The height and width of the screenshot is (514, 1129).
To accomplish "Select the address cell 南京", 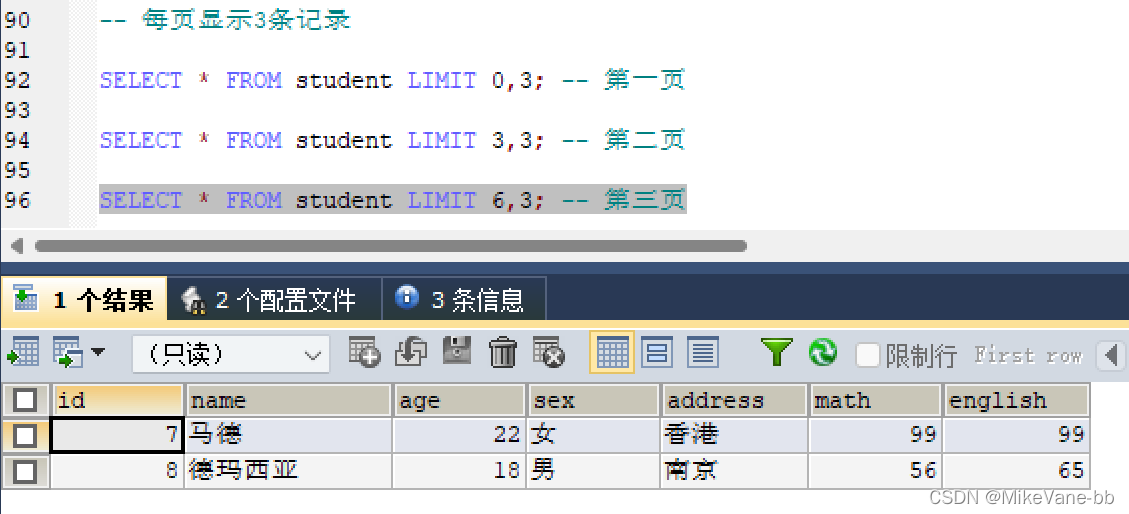I will (734, 471).
